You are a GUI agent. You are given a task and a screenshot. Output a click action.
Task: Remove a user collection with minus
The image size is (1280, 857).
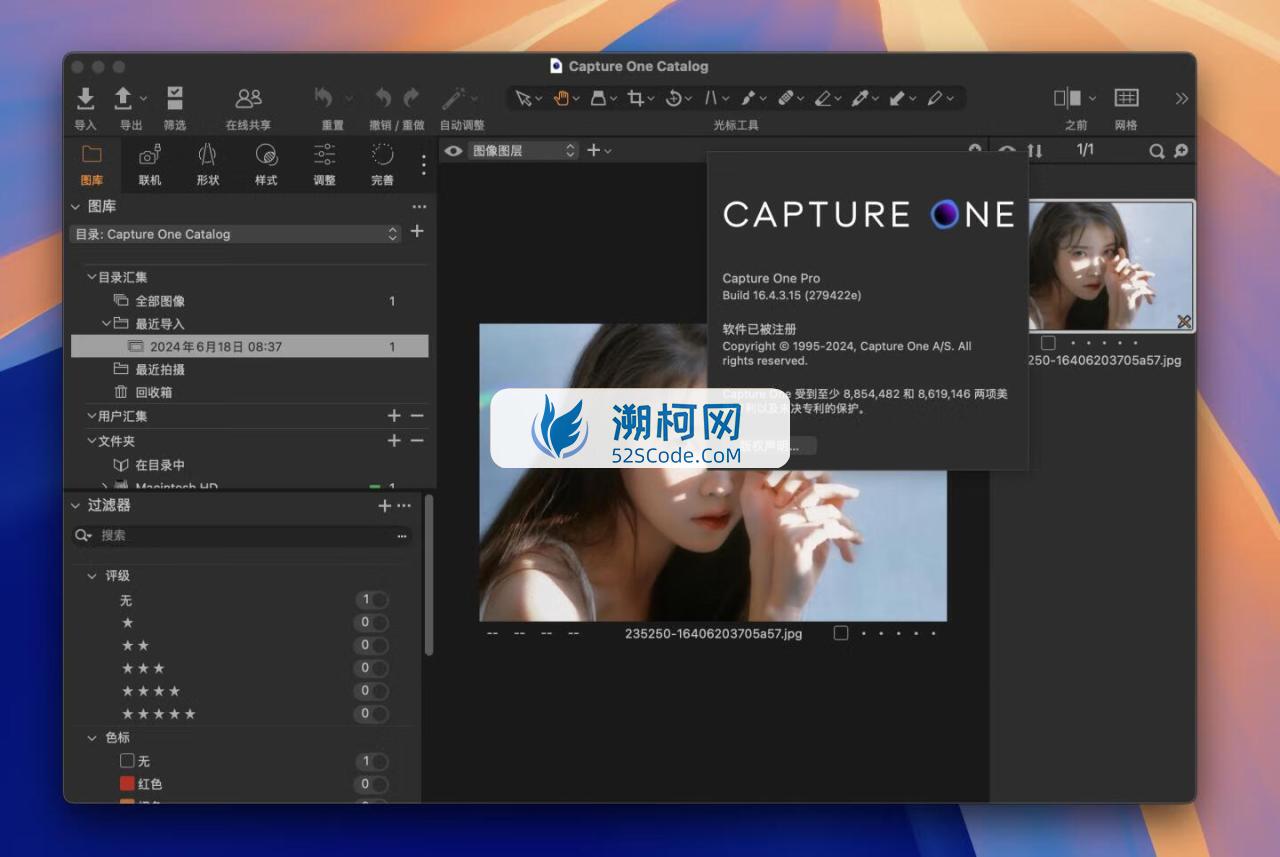point(417,416)
